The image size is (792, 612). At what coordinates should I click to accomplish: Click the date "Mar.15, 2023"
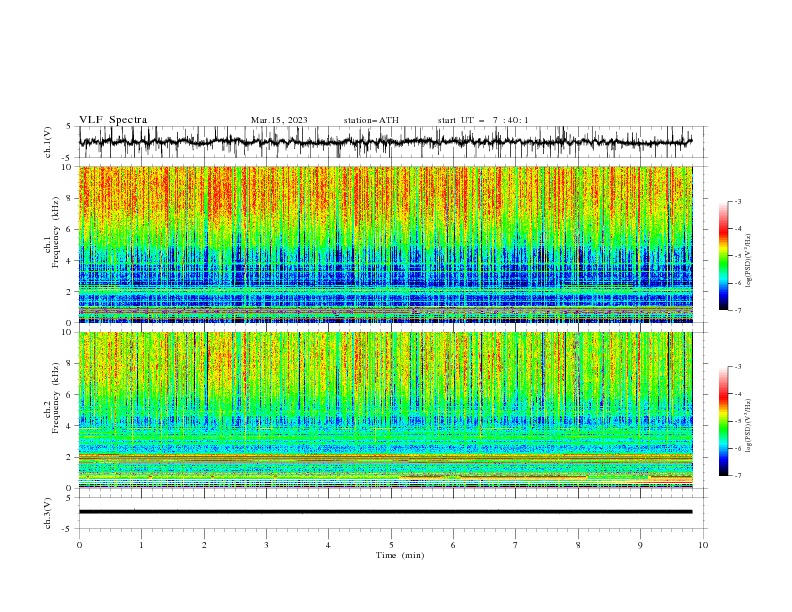coord(279,120)
